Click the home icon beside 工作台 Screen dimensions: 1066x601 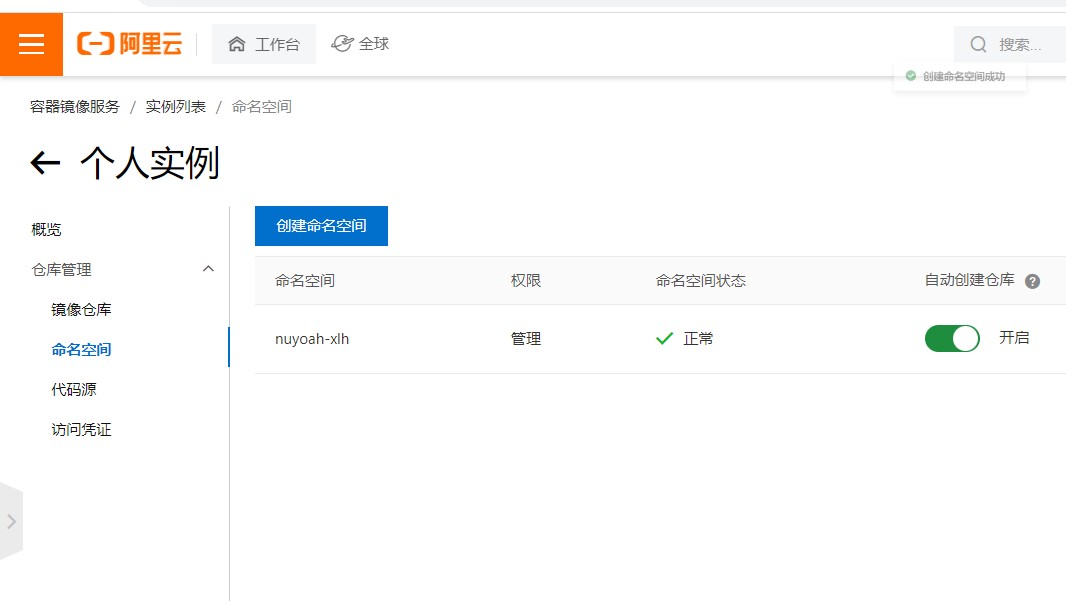[237, 44]
